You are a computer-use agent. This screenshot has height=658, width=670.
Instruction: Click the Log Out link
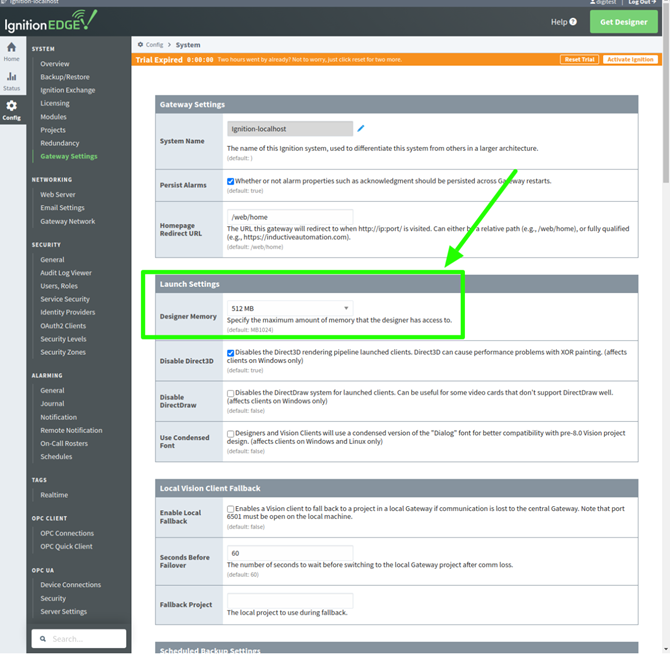pyautogui.click(x=641, y=2)
